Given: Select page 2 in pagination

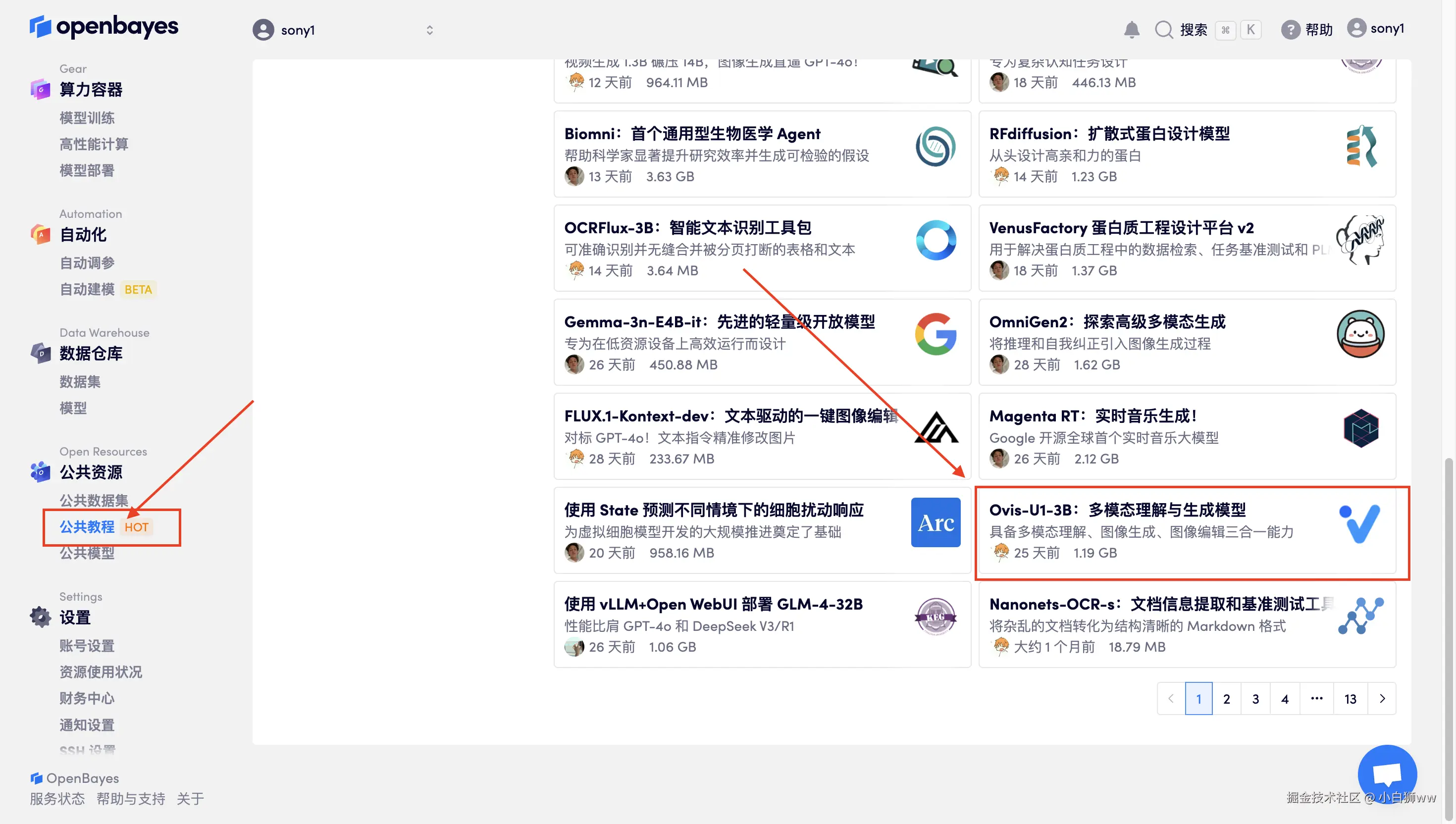Looking at the screenshot, I should coord(1226,698).
